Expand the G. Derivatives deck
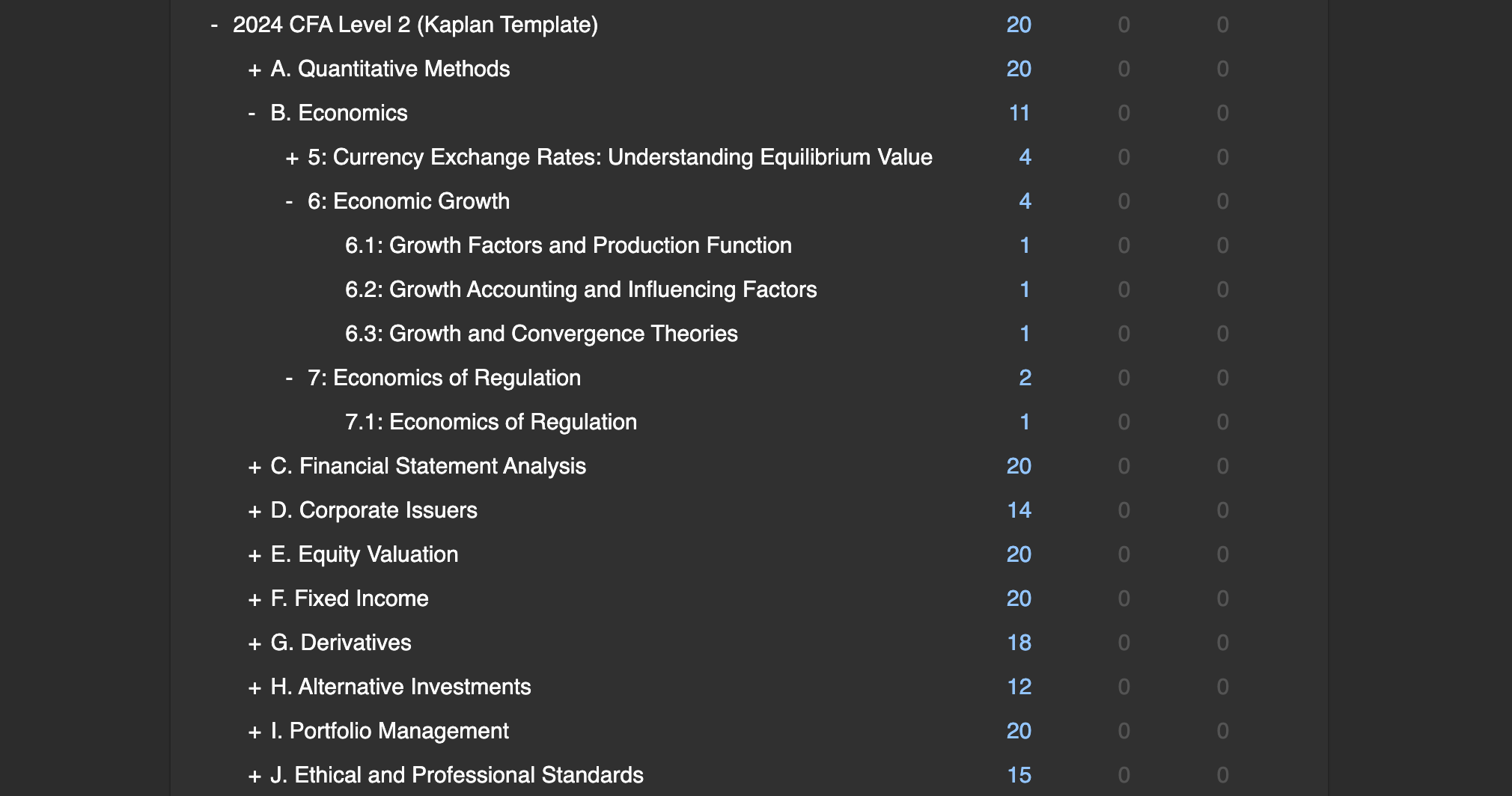 (x=254, y=643)
